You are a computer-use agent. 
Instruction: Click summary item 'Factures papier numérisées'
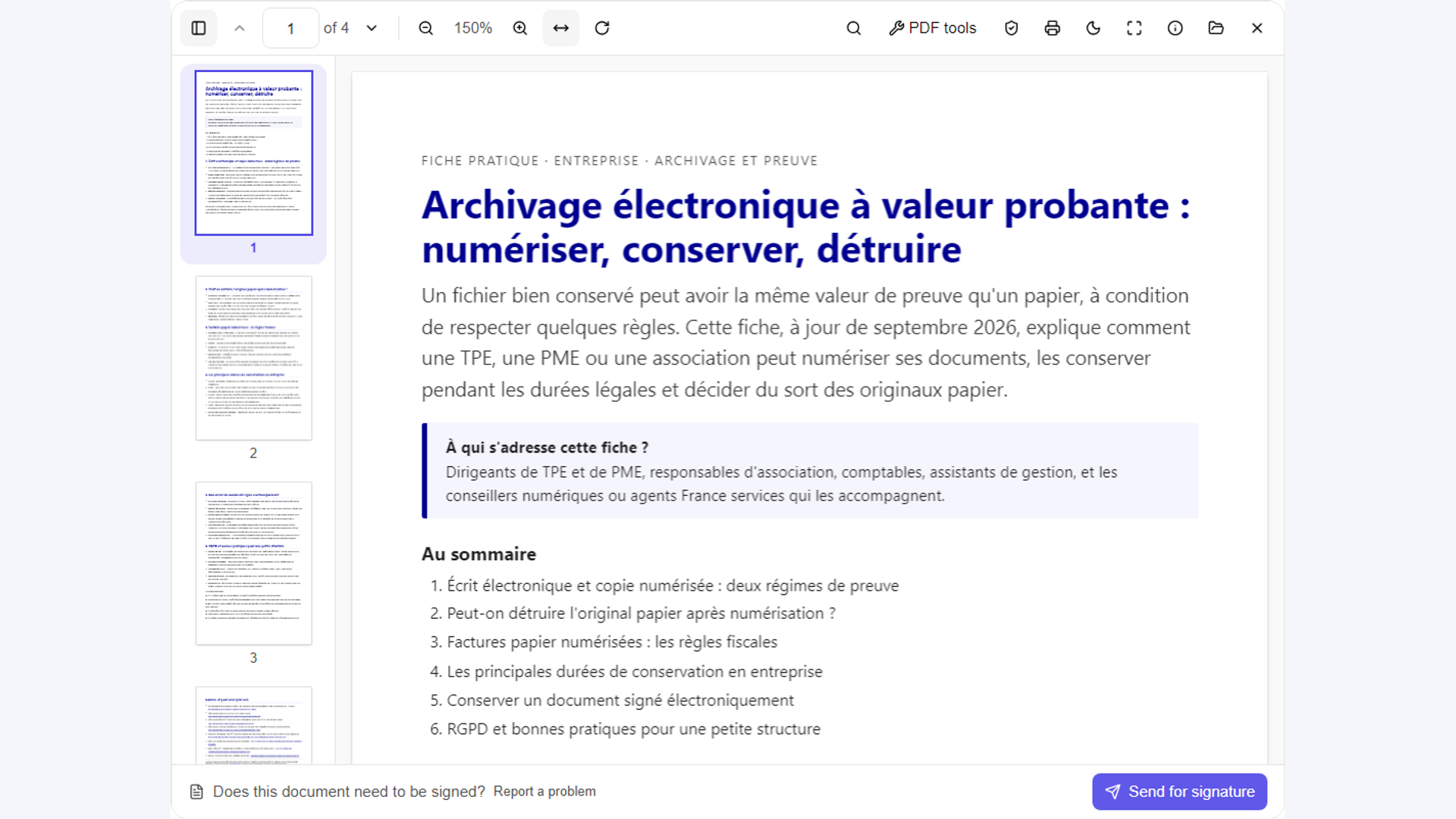pyautogui.click(x=612, y=642)
